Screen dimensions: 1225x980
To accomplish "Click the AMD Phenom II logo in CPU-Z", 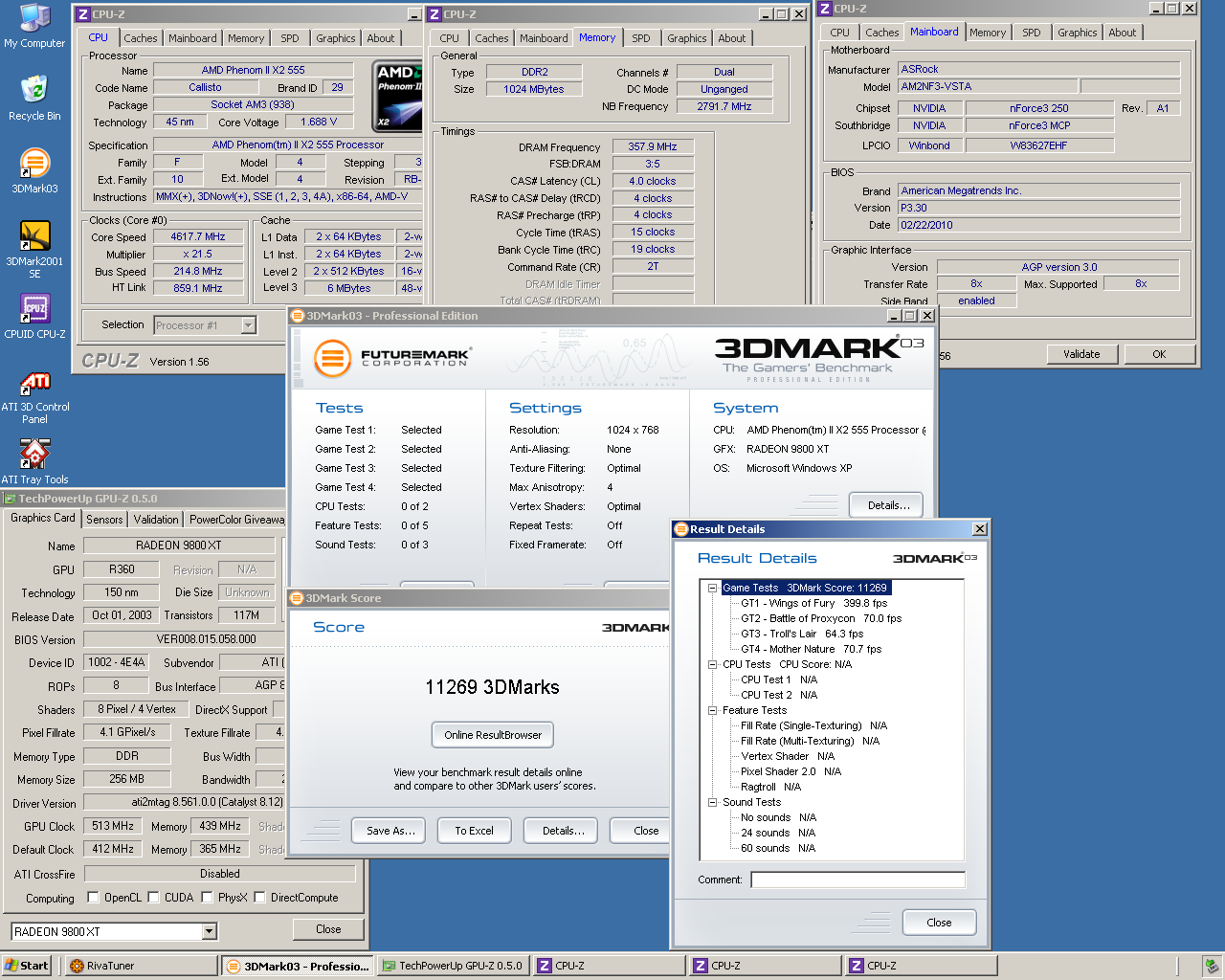I will pyautogui.click(x=396, y=96).
